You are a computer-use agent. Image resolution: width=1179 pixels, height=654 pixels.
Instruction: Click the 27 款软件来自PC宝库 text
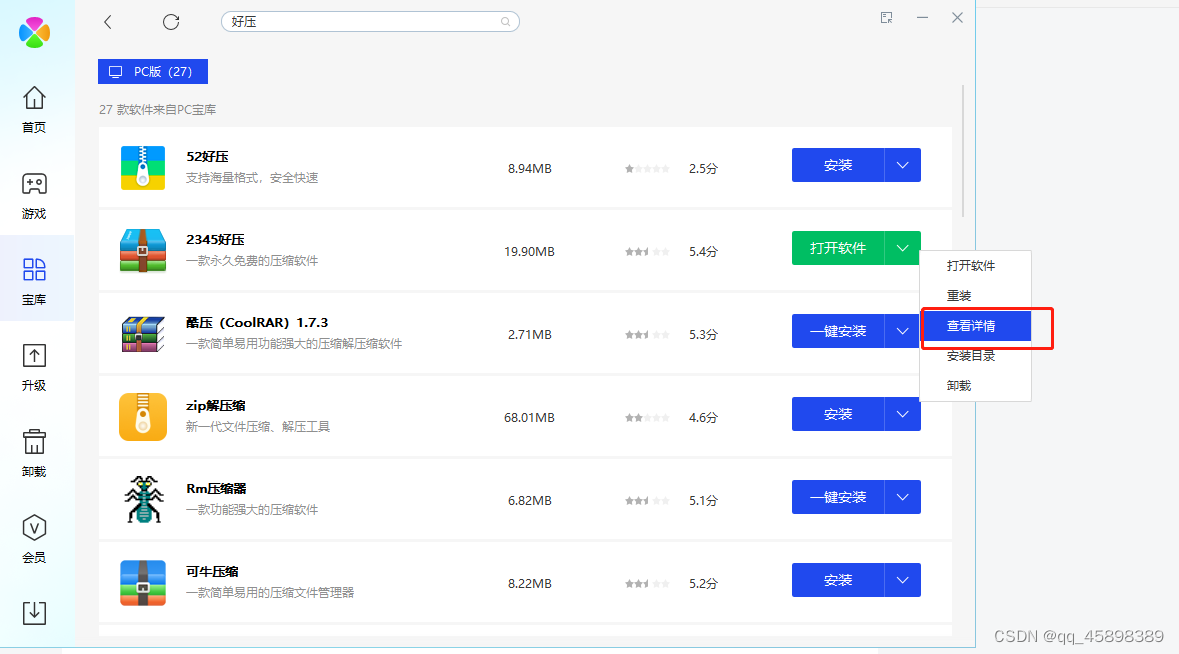pos(158,110)
